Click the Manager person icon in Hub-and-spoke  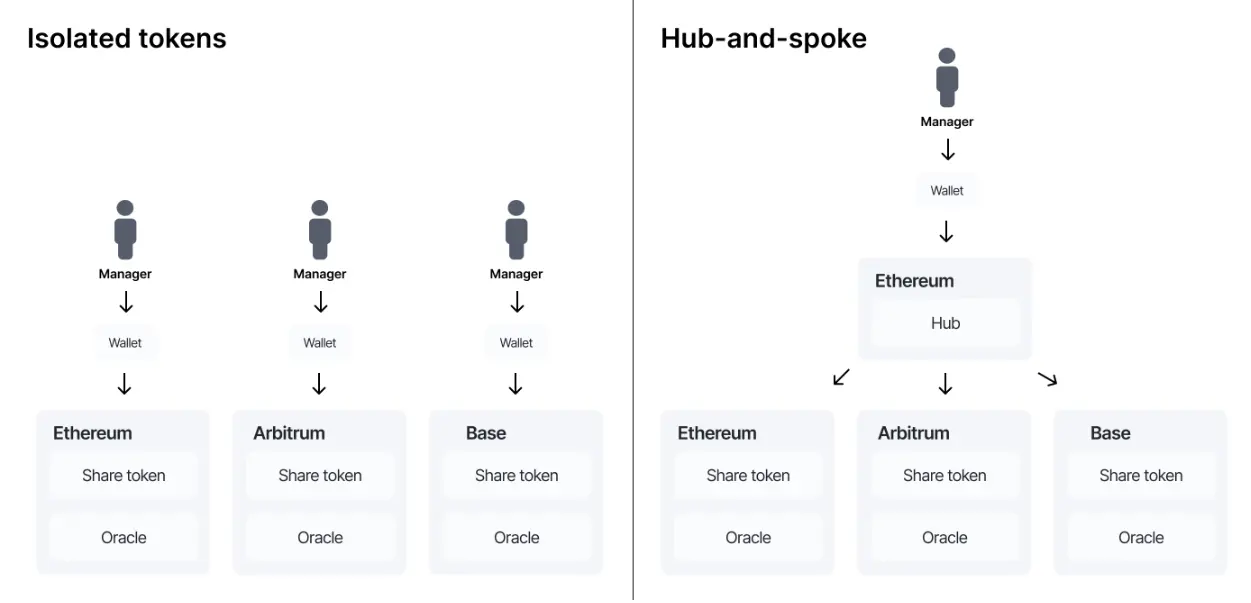pos(946,77)
